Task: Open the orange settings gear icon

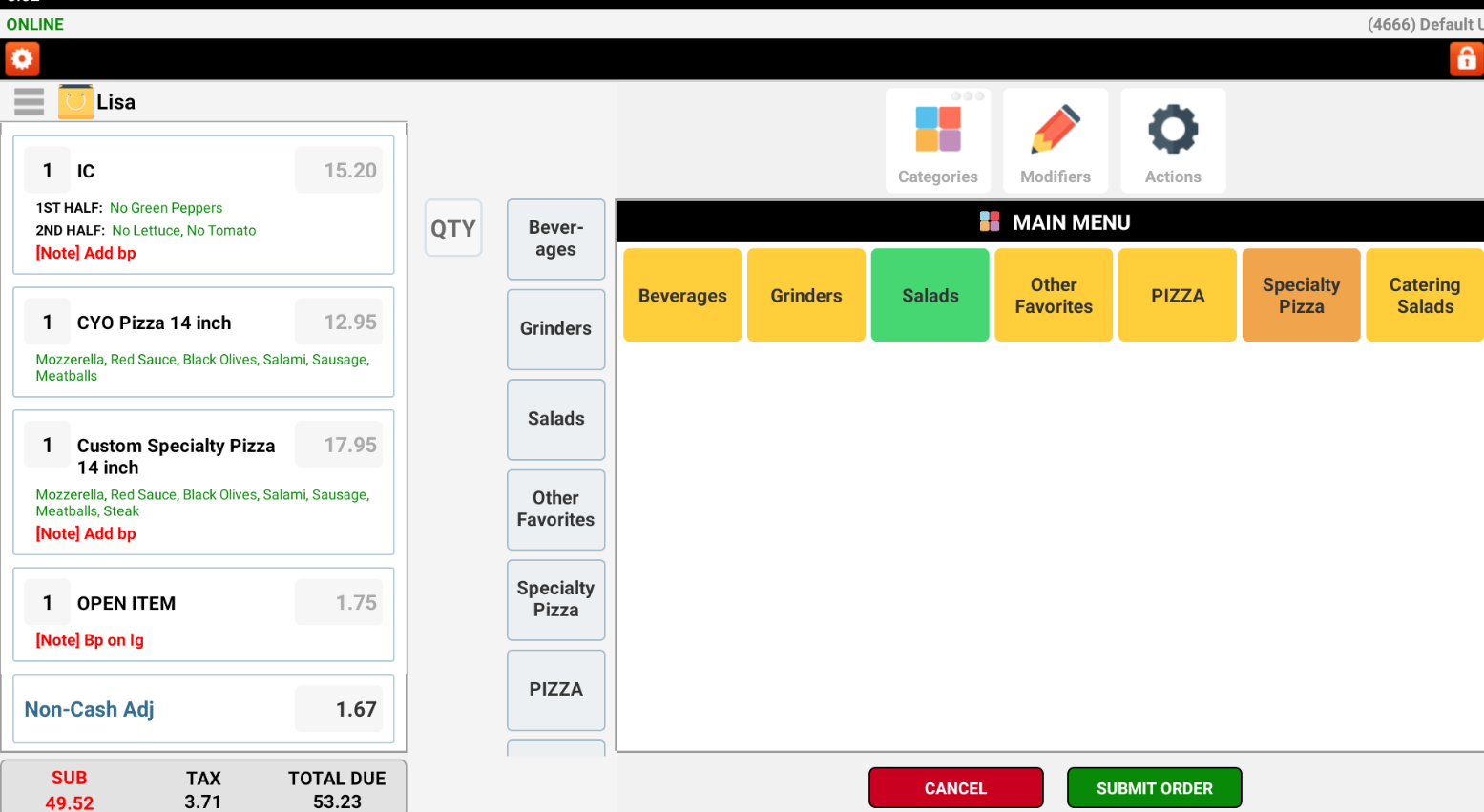Action: pos(22,59)
